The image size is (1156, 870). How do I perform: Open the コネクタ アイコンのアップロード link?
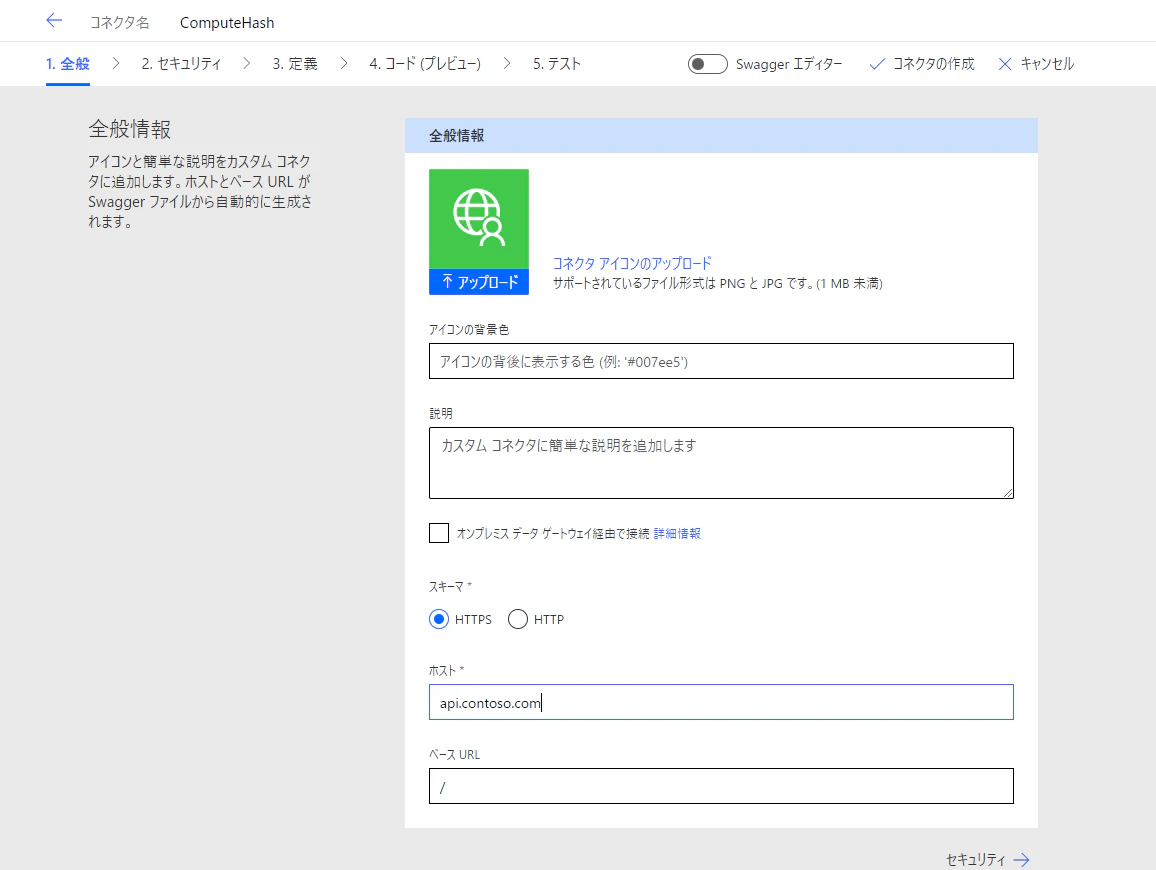tap(632, 263)
